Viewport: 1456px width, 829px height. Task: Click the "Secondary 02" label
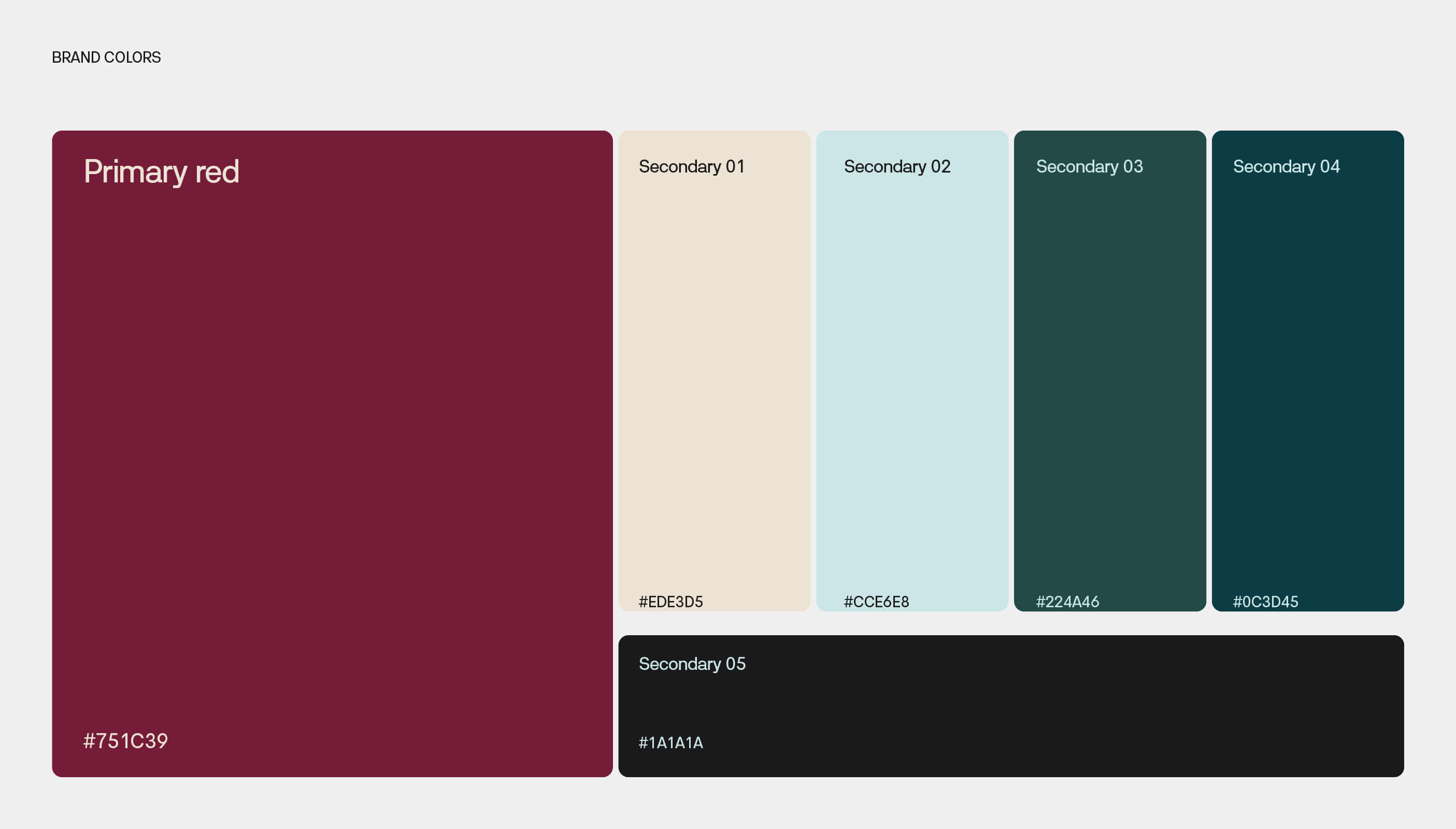click(x=897, y=167)
